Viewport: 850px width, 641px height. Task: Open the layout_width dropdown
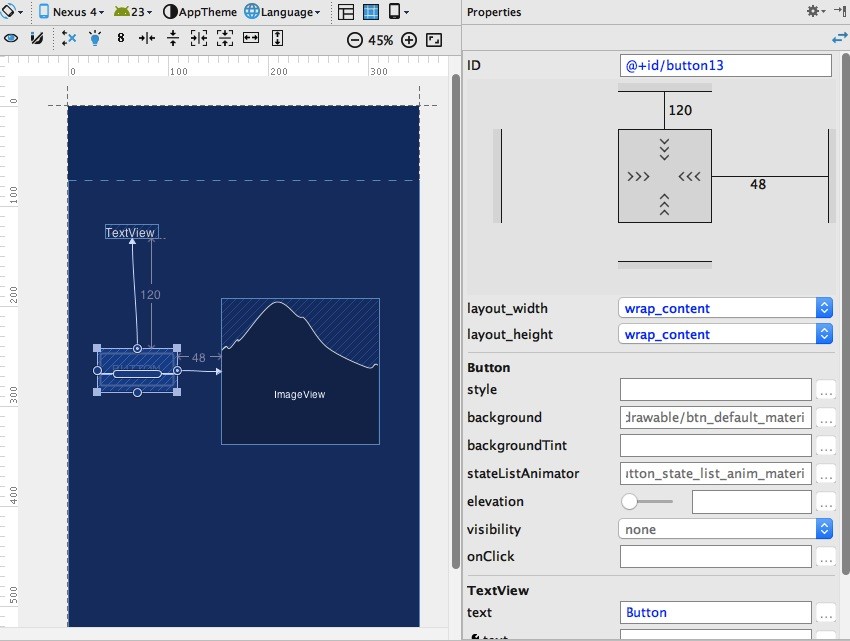pyautogui.click(x=725, y=308)
